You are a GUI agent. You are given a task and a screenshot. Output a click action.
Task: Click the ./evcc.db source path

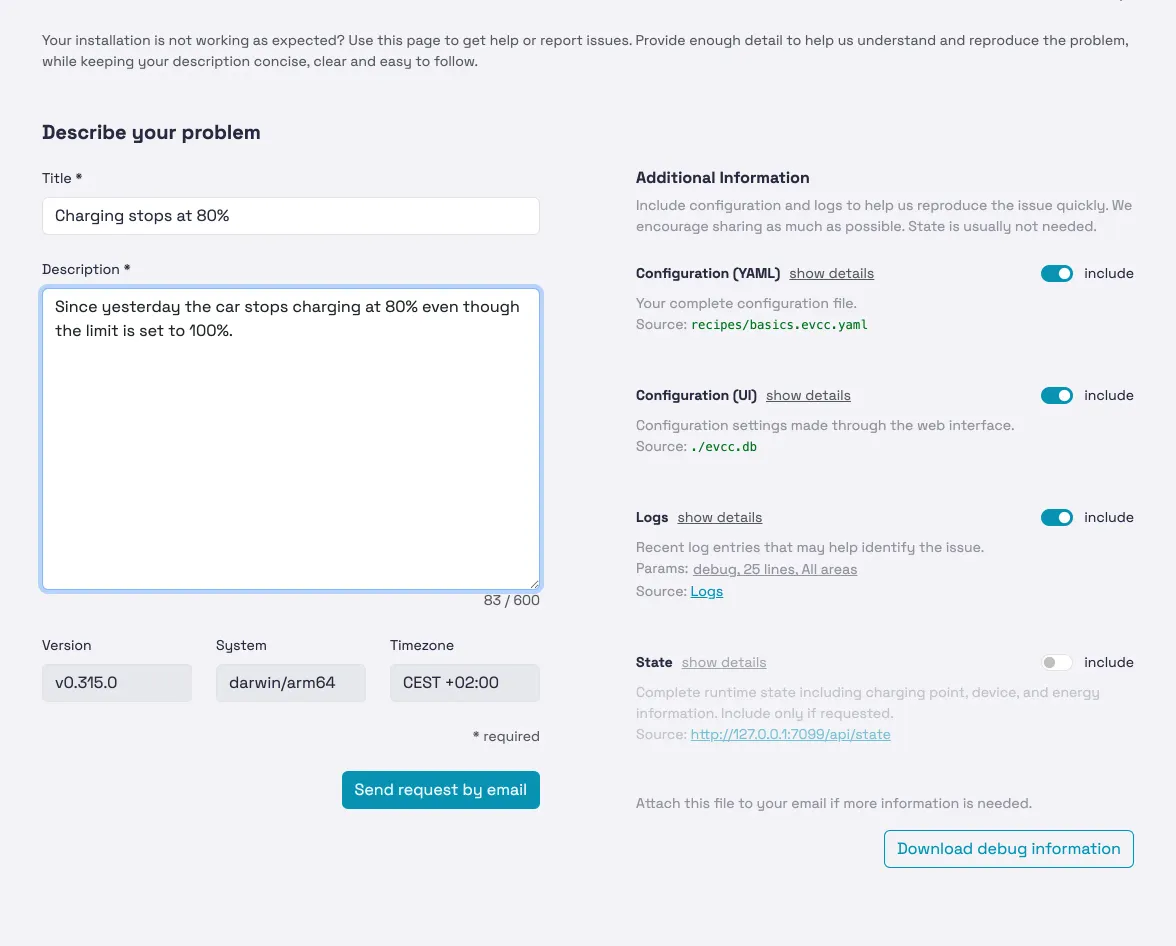[724, 447]
